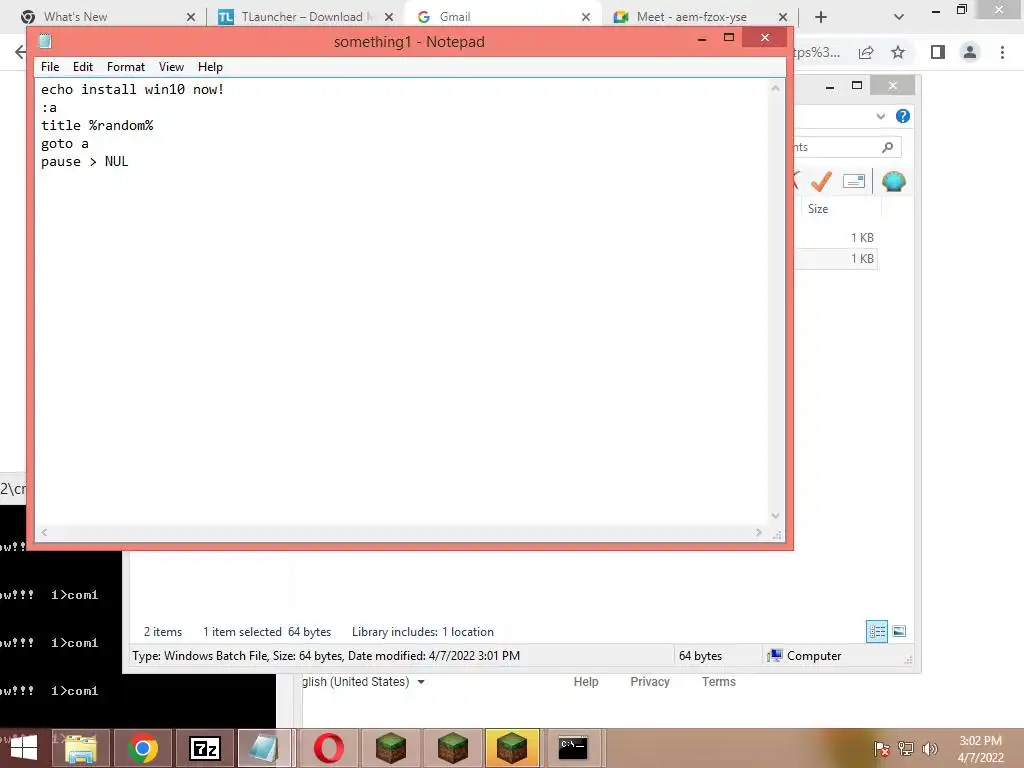Bookmark this page with the star icon

pyautogui.click(x=898, y=52)
